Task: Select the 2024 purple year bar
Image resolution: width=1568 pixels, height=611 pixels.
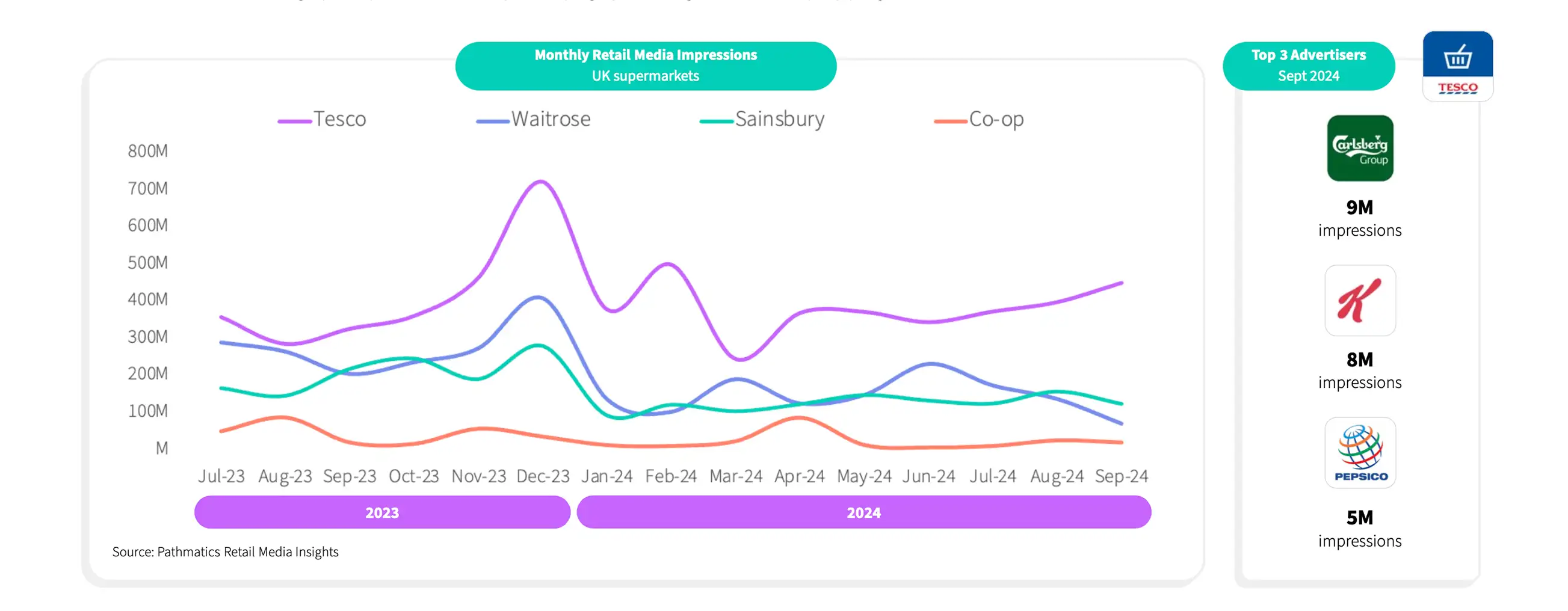Action: (864, 512)
